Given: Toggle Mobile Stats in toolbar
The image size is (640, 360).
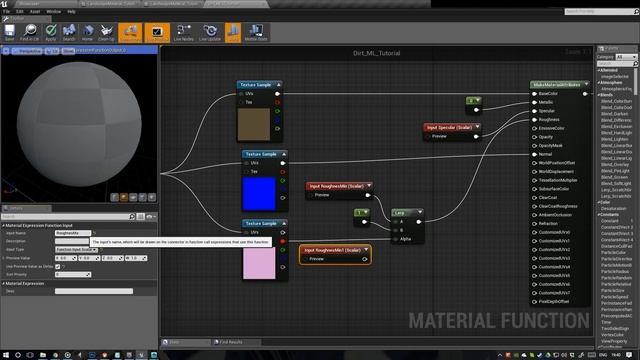Looking at the screenshot, I should 256,33.
